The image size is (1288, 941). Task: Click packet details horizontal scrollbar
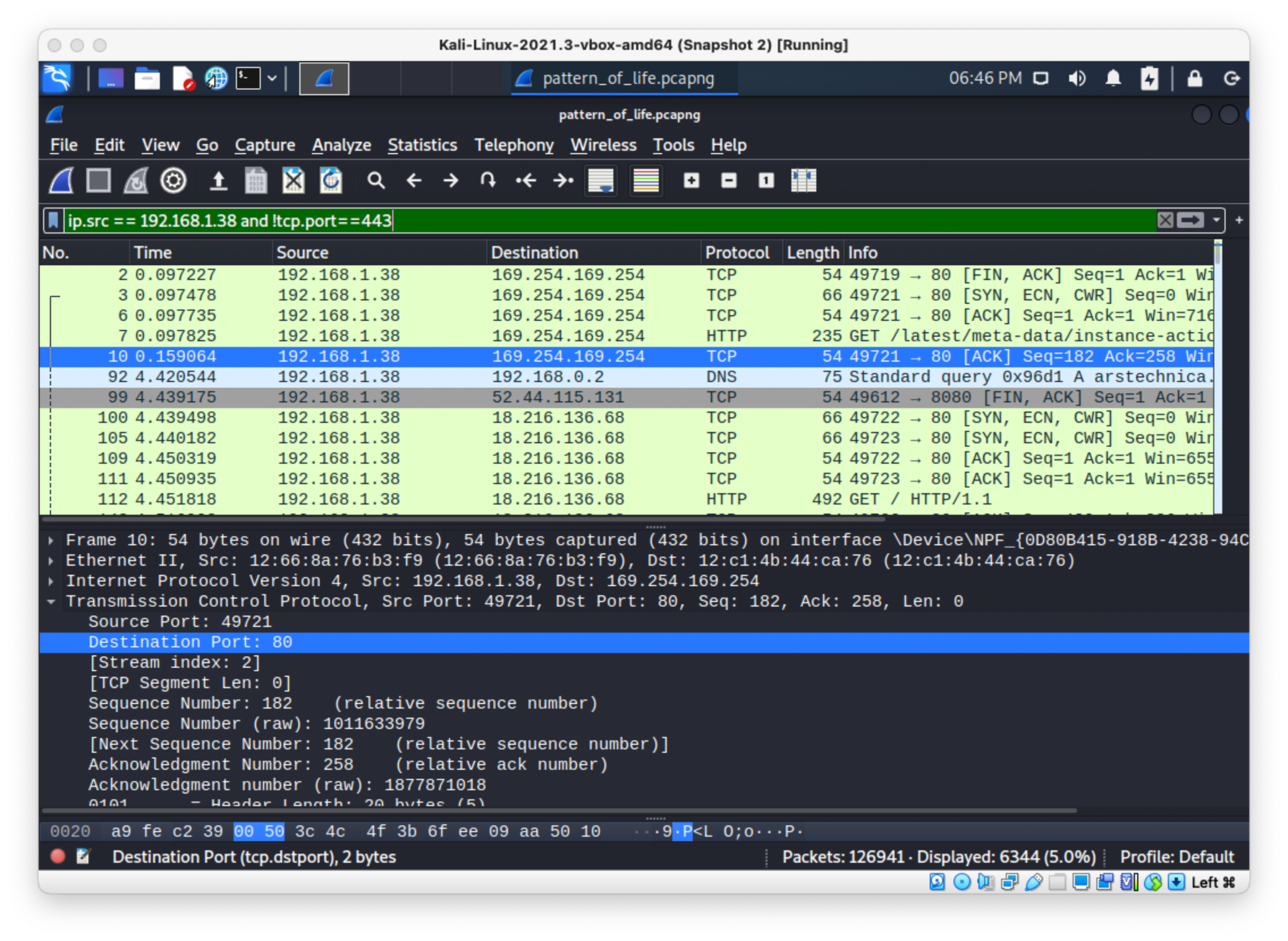click(x=560, y=811)
